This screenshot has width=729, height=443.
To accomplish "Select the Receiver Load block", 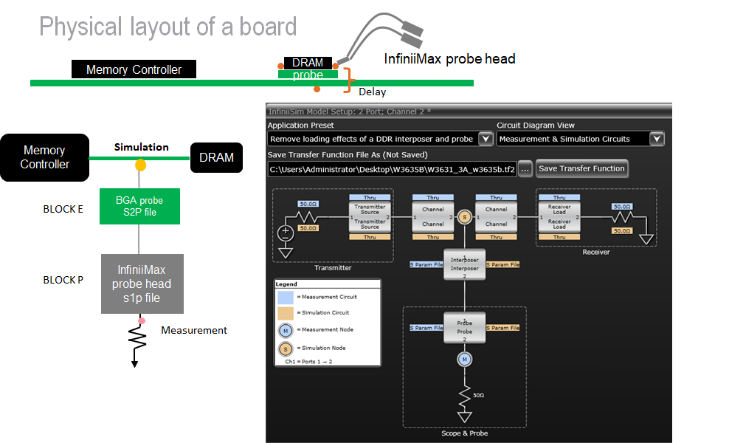I will (559, 217).
